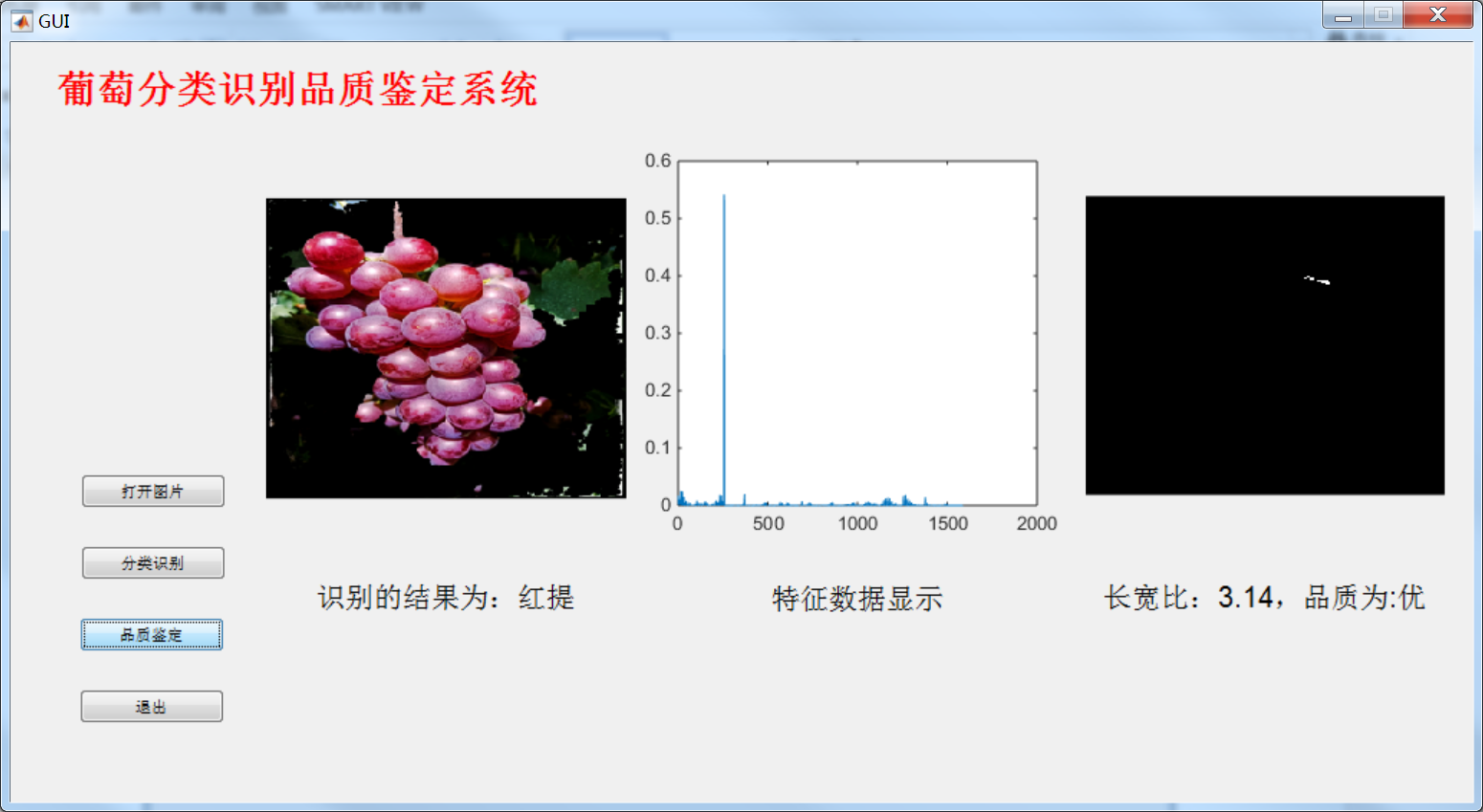Start 品质鉴定 quality evaluation

tap(152, 634)
